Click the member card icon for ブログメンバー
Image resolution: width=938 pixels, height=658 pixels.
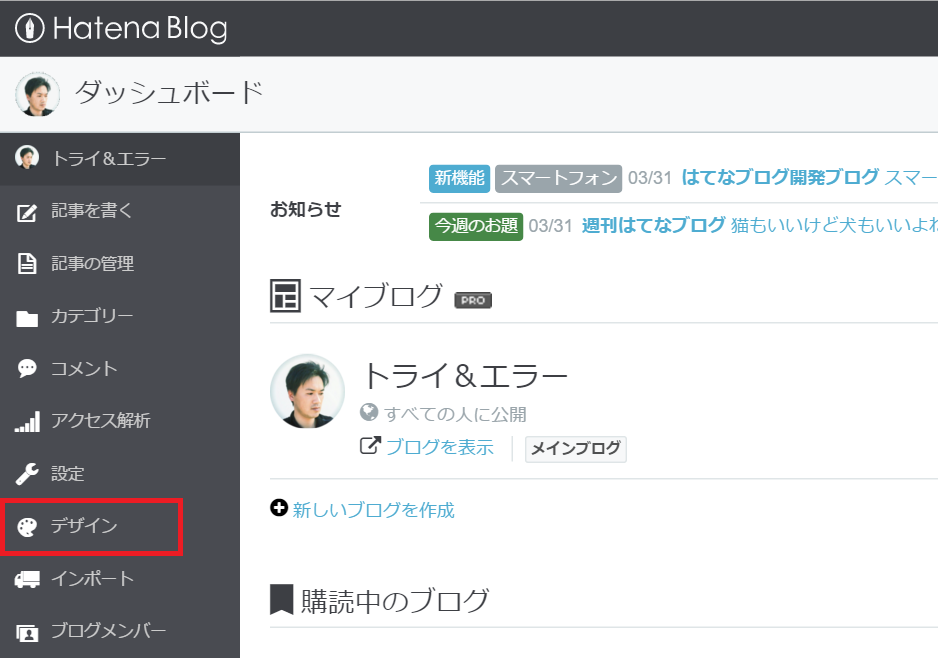tap(27, 632)
